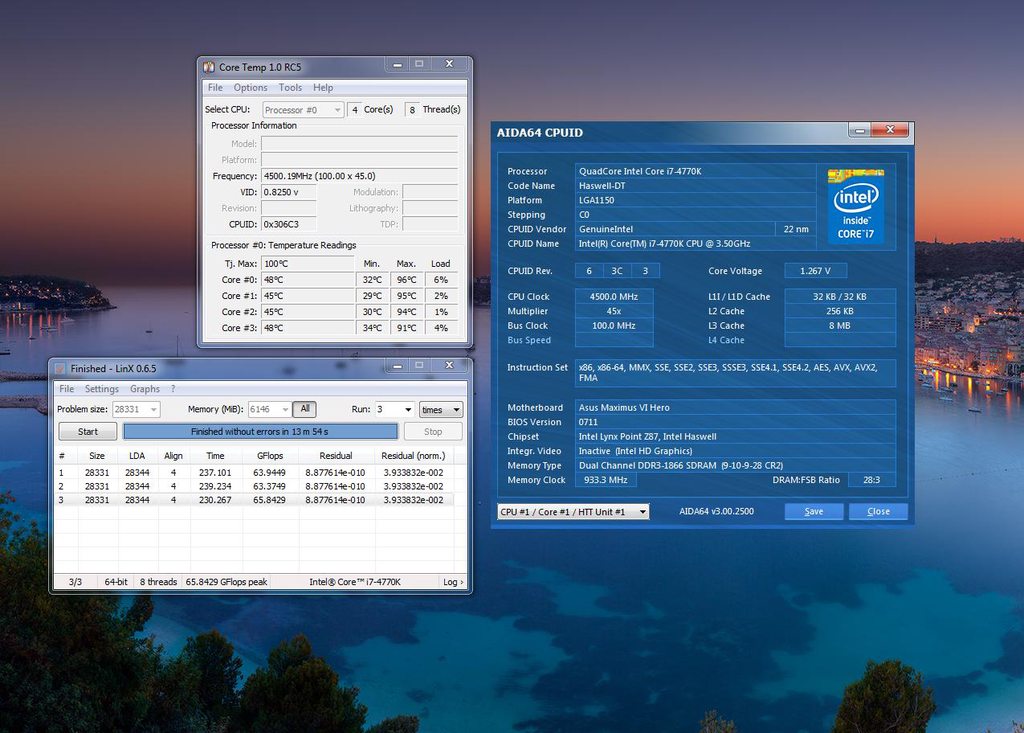Close the Core Temp window
1024x733 pixels.
pyautogui.click(x=449, y=64)
